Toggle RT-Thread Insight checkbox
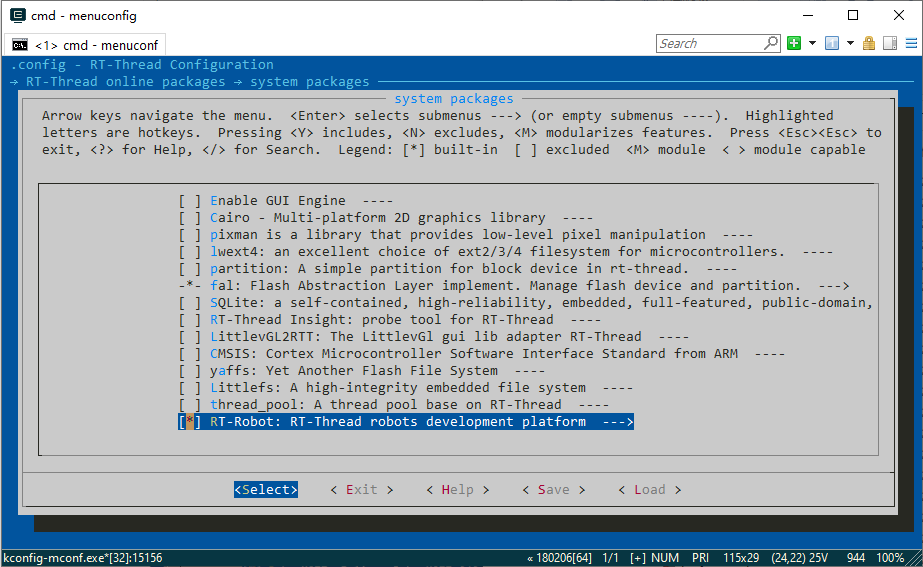Viewport: 923px width, 567px height. coord(190,320)
